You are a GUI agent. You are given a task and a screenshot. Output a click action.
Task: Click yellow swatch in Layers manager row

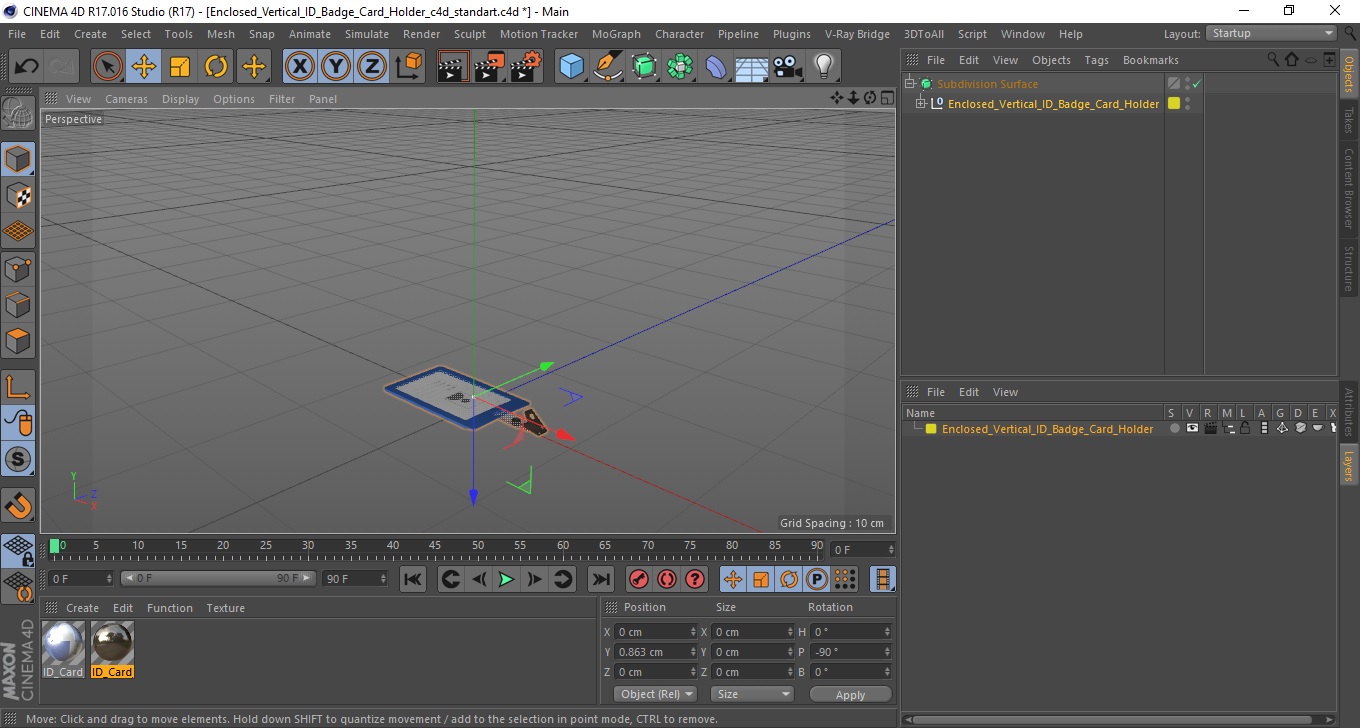(x=931, y=429)
